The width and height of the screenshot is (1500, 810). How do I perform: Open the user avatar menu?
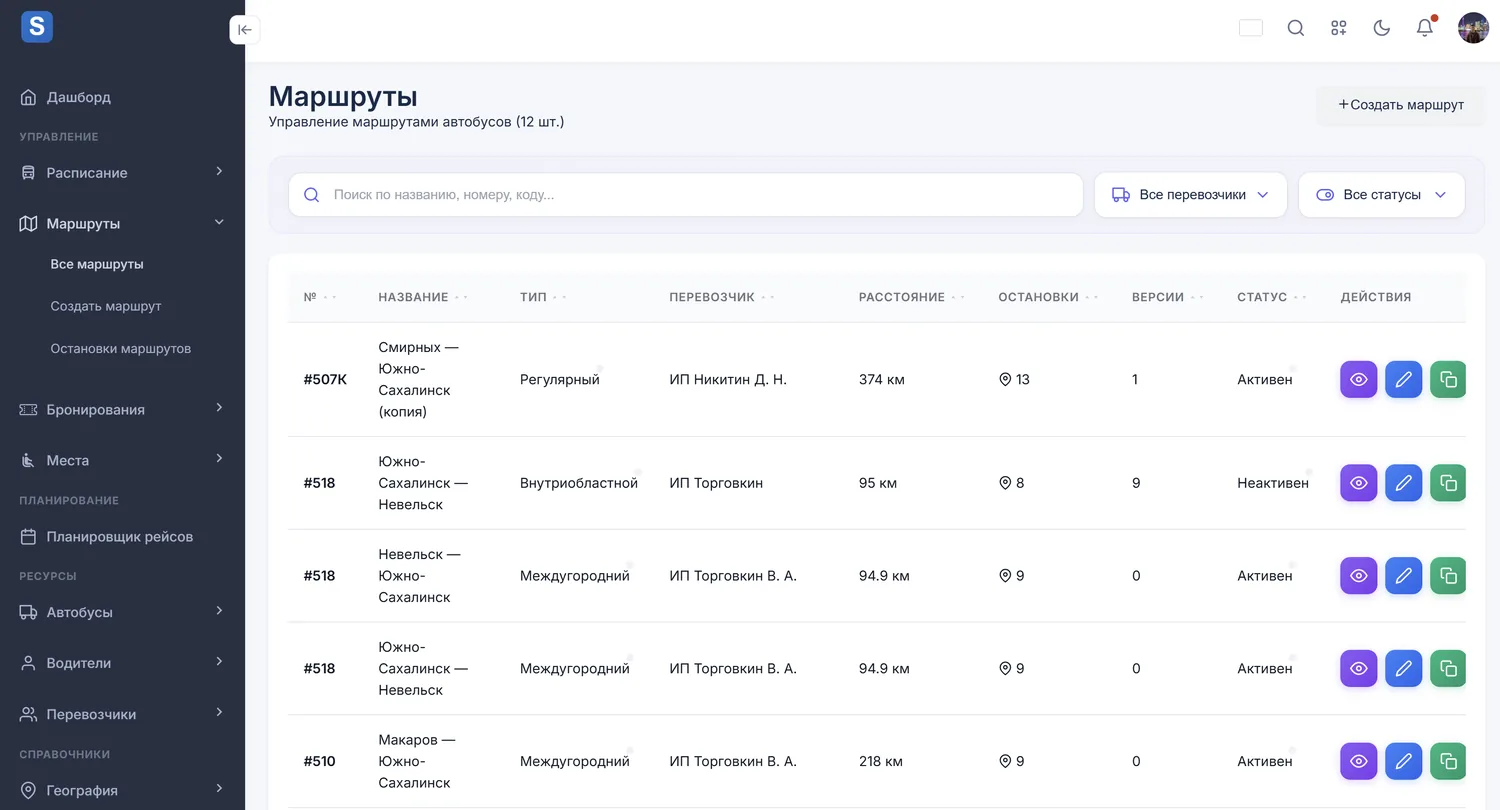coord(1473,28)
